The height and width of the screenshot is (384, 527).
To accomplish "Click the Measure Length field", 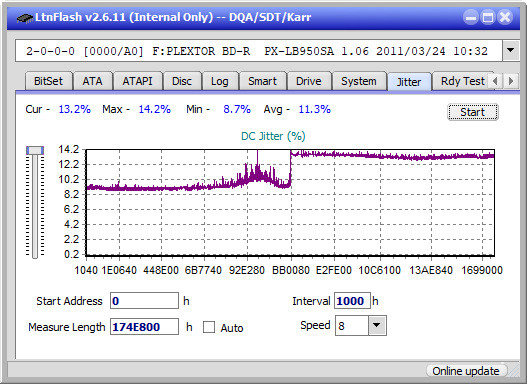I will (145, 327).
